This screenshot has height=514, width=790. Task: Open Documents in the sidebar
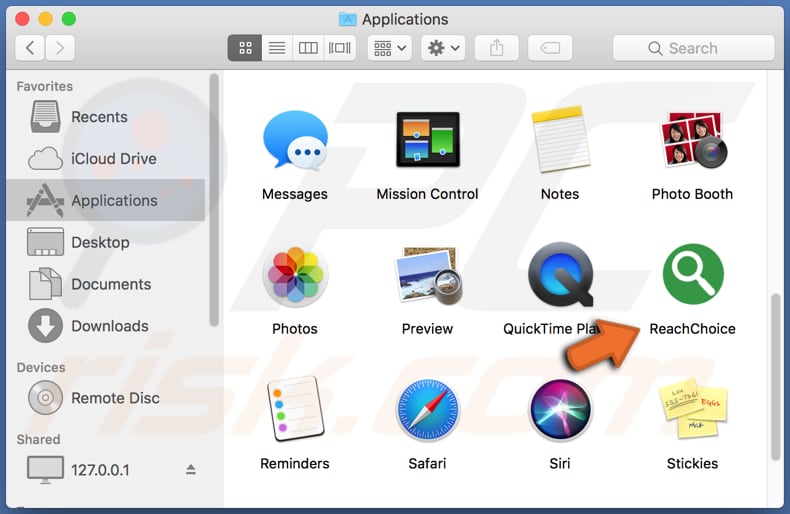106,284
